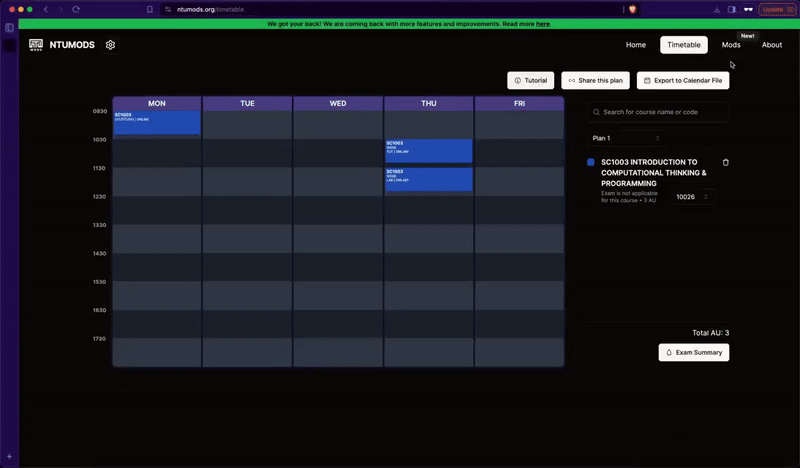
Task: Open the Plan 1 dropdown
Action: coord(625,138)
